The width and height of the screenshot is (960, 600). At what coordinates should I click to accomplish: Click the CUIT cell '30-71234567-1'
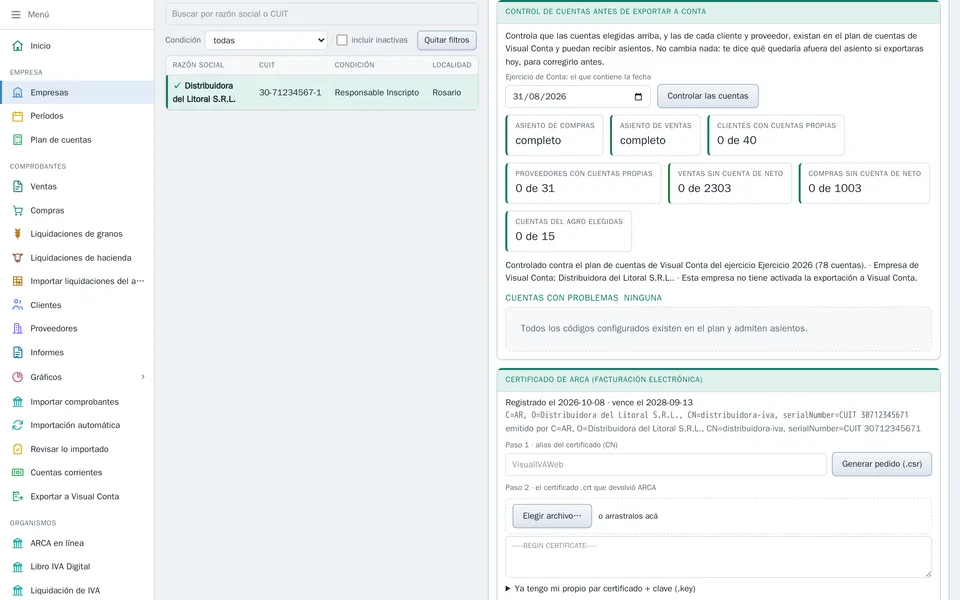pyautogui.click(x=290, y=92)
